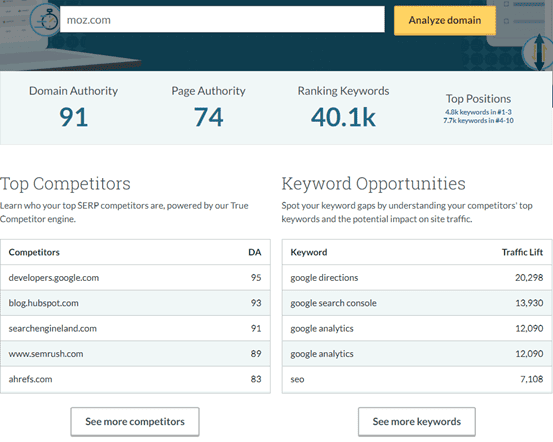Click the Keyword column header

coord(309,252)
